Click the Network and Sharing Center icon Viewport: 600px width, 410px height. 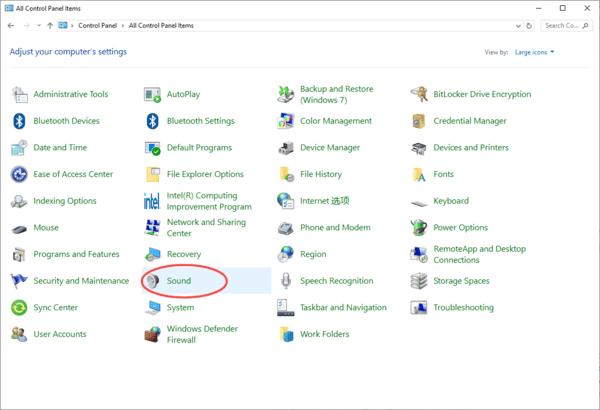pos(152,228)
